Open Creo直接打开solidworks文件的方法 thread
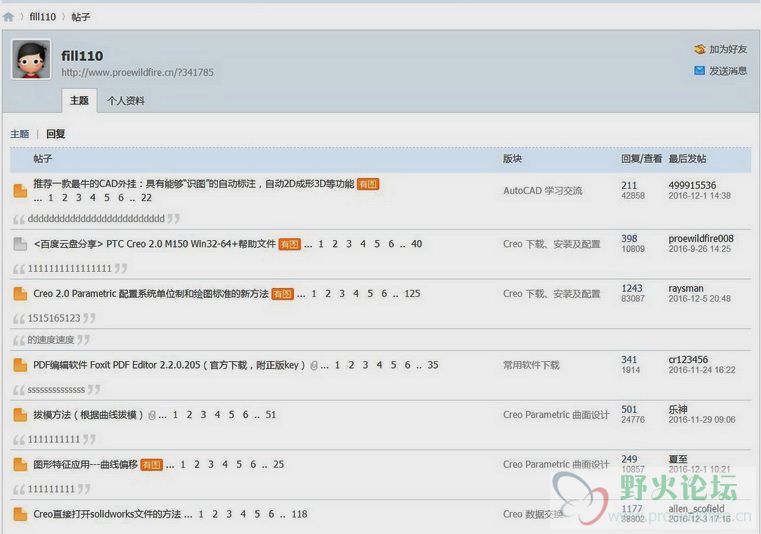The width and height of the screenshot is (761, 534). click(x=107, y=514)
